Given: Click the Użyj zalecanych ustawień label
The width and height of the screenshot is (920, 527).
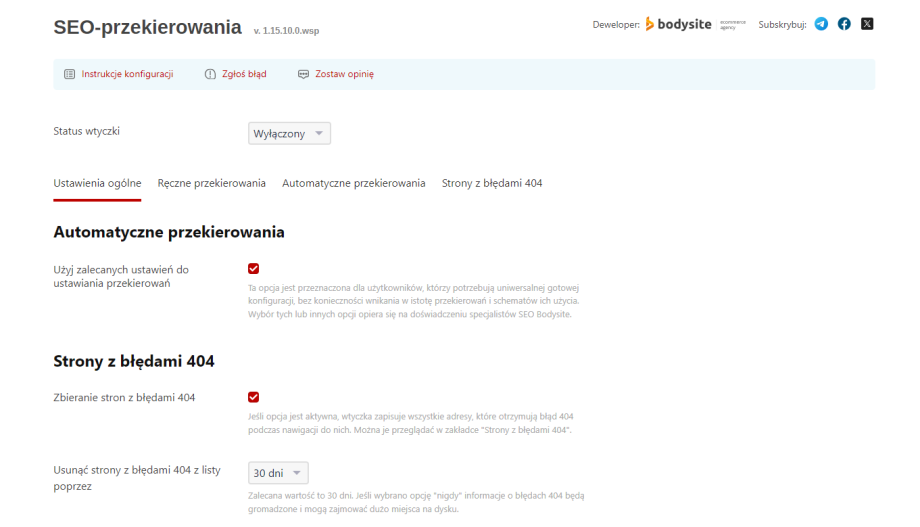Looking at the screenshot, I should [121, 276].
